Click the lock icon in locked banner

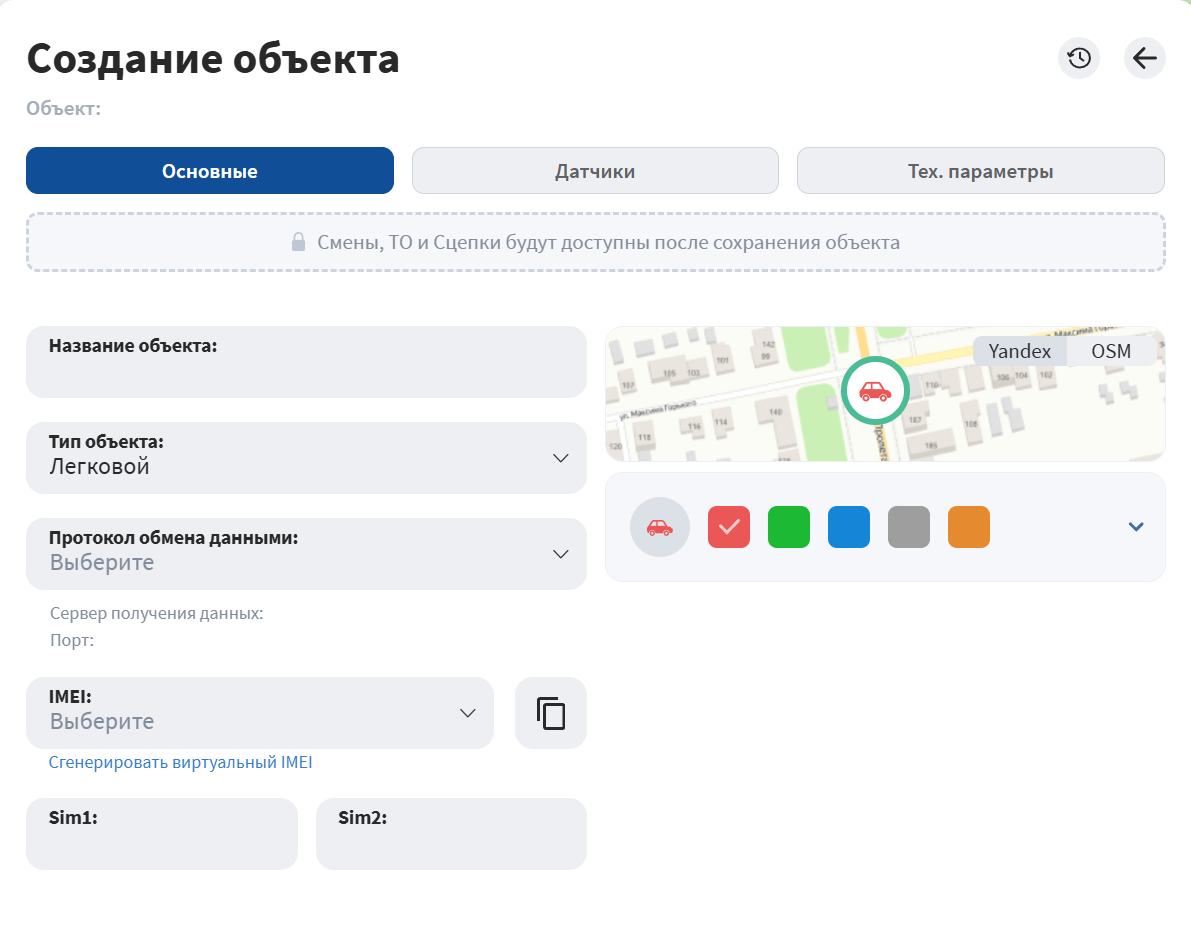[298, 242]
